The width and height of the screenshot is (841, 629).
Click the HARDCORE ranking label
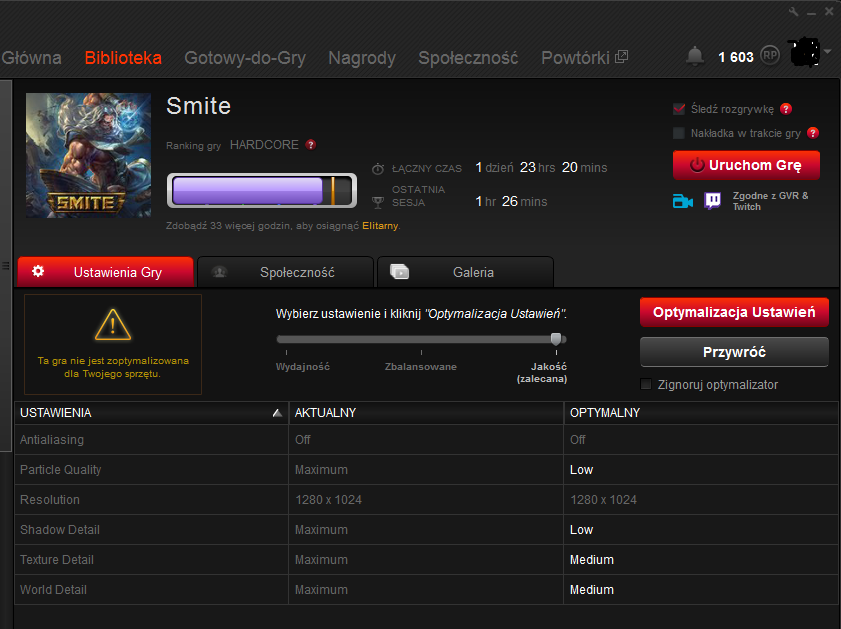[264, 145]
